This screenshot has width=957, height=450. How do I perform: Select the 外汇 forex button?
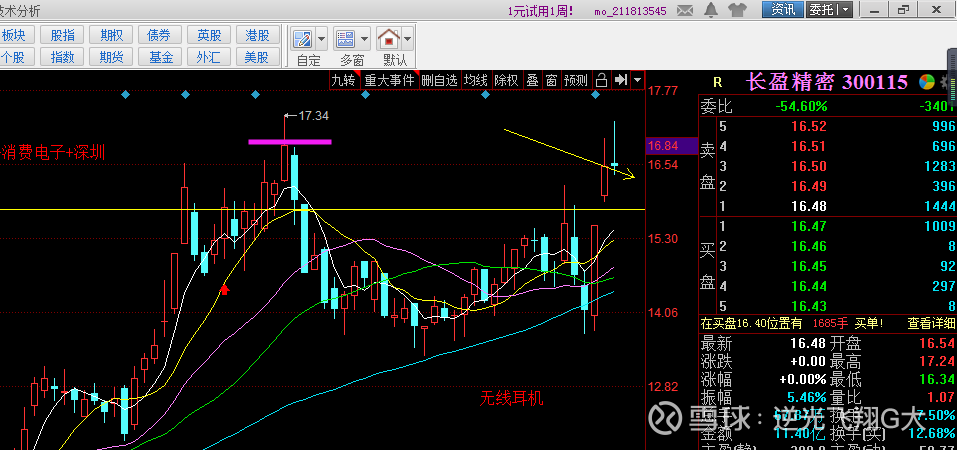point(209,57)
